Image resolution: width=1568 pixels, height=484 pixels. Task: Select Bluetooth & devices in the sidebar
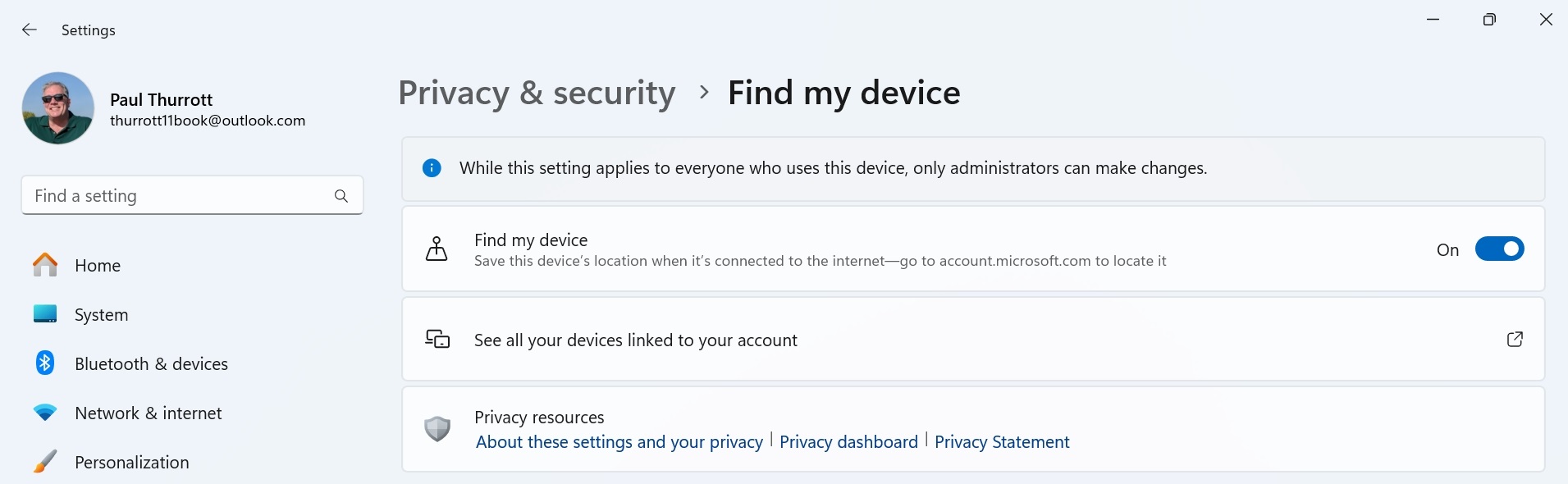pos(151,364)
